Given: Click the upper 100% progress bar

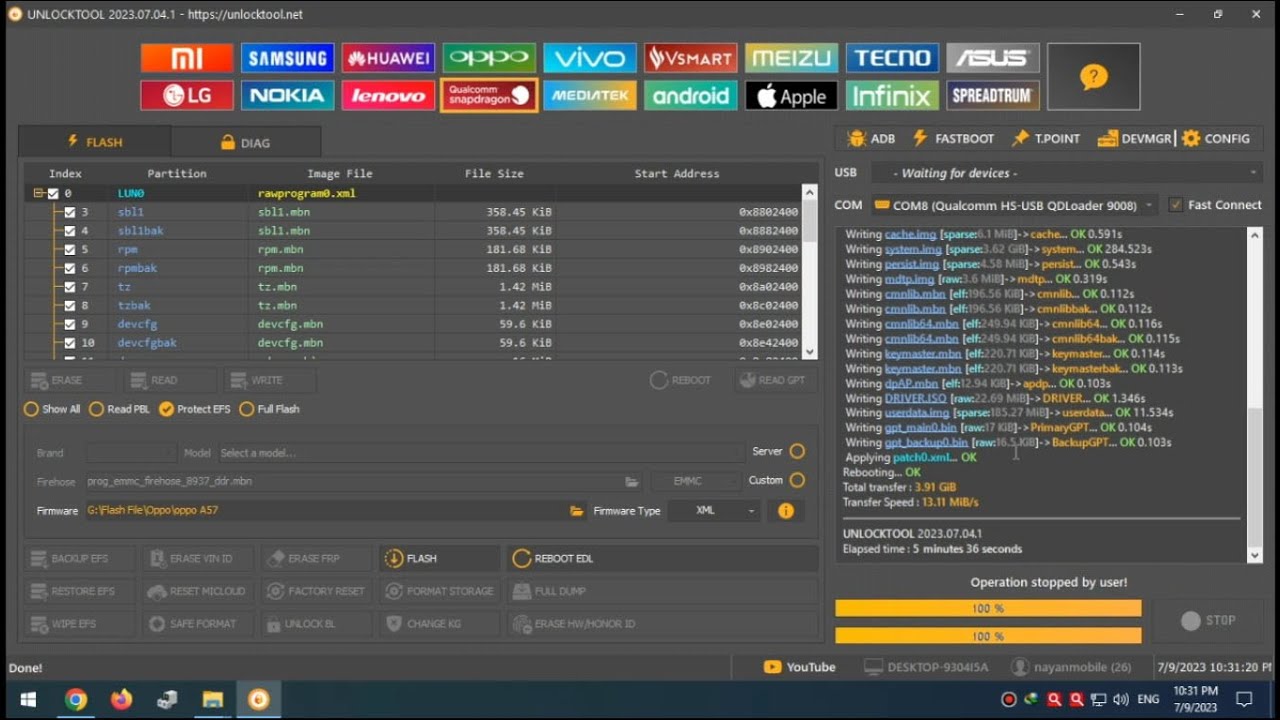Looking at the screenshot, I should click(x=988, y=608).
